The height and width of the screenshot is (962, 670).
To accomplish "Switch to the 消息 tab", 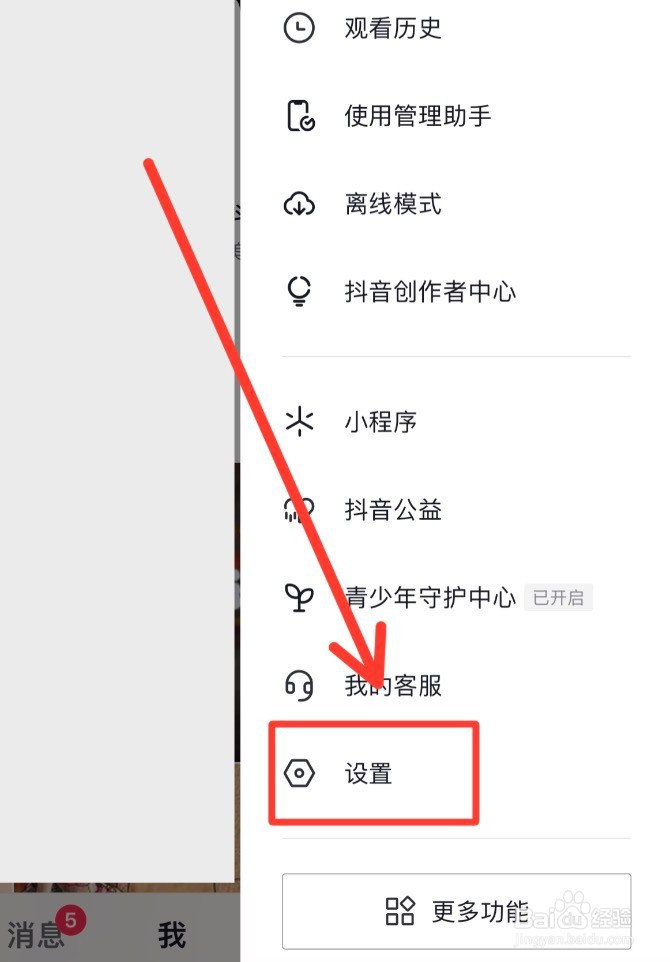I will pos(37,935).
